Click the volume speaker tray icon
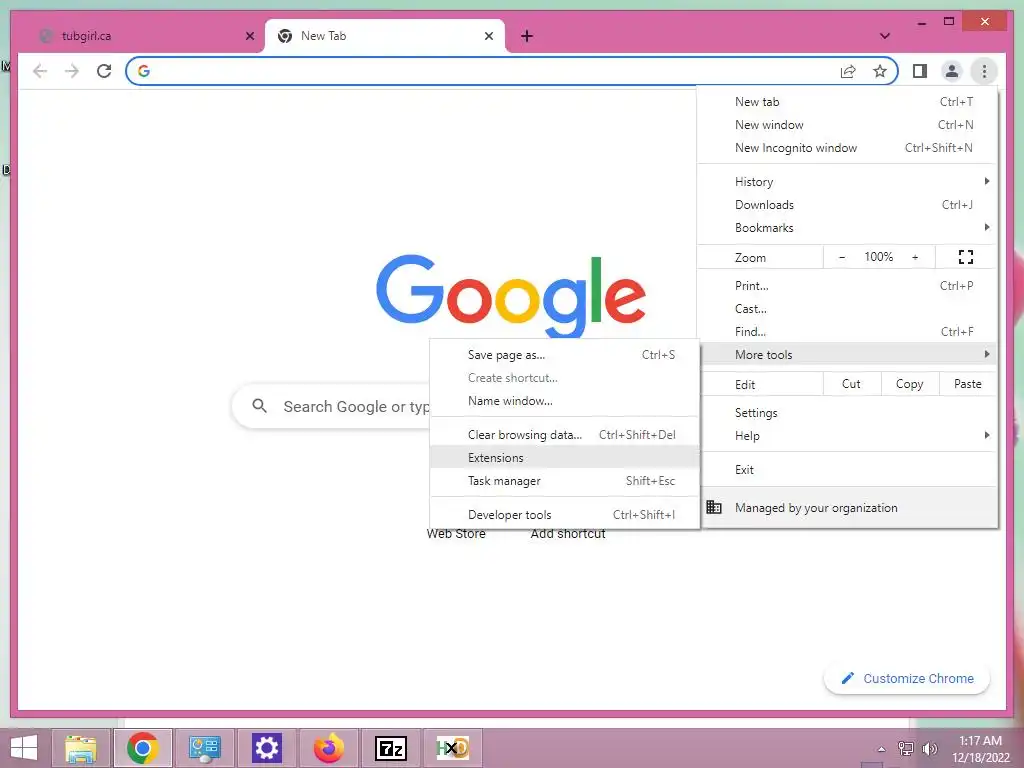This screenshot has height=768, width=1024. pyautogui.click(x=929, y=748)
